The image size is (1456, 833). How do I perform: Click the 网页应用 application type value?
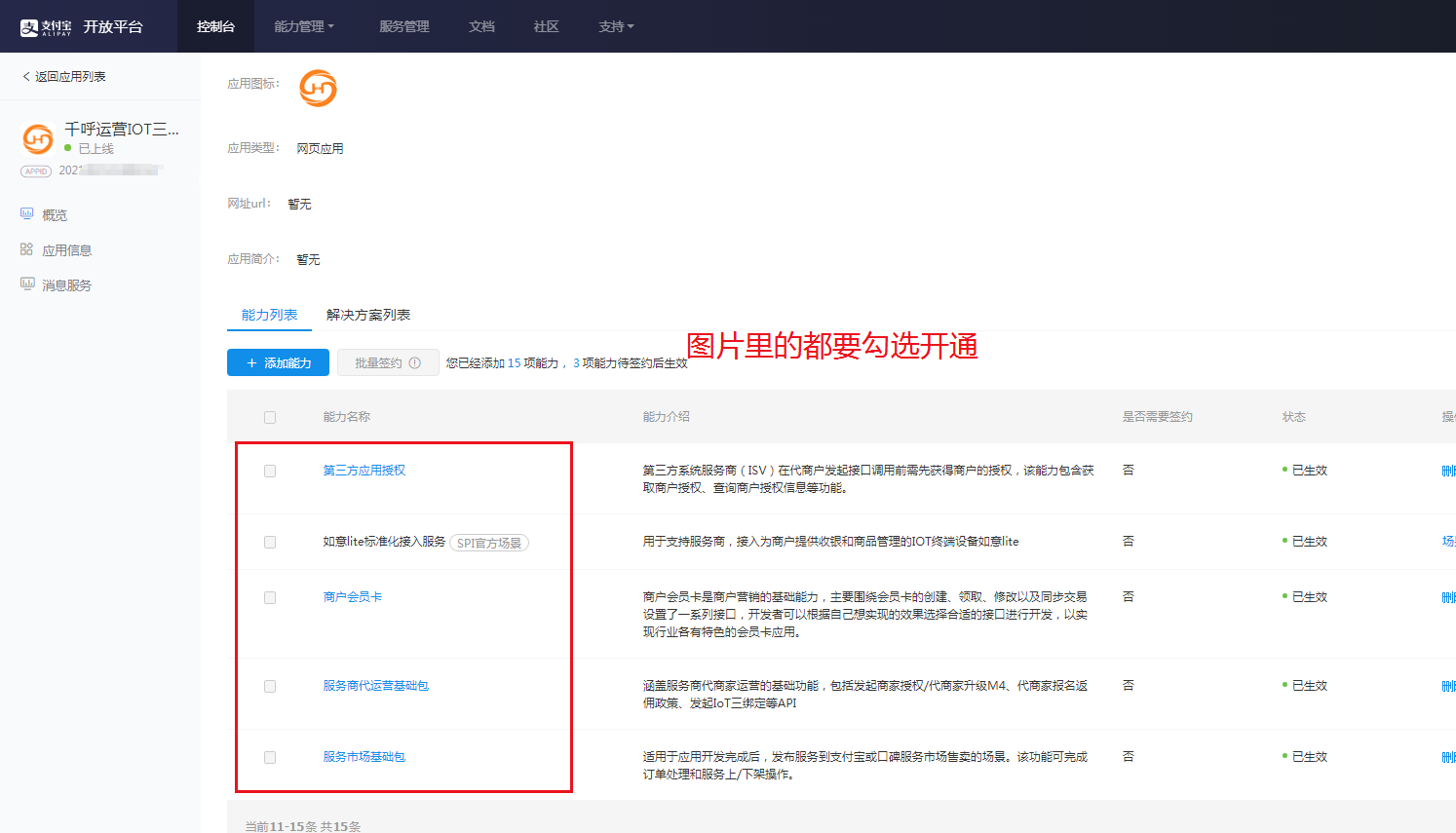pyautogui.click(x=320, y=149)
